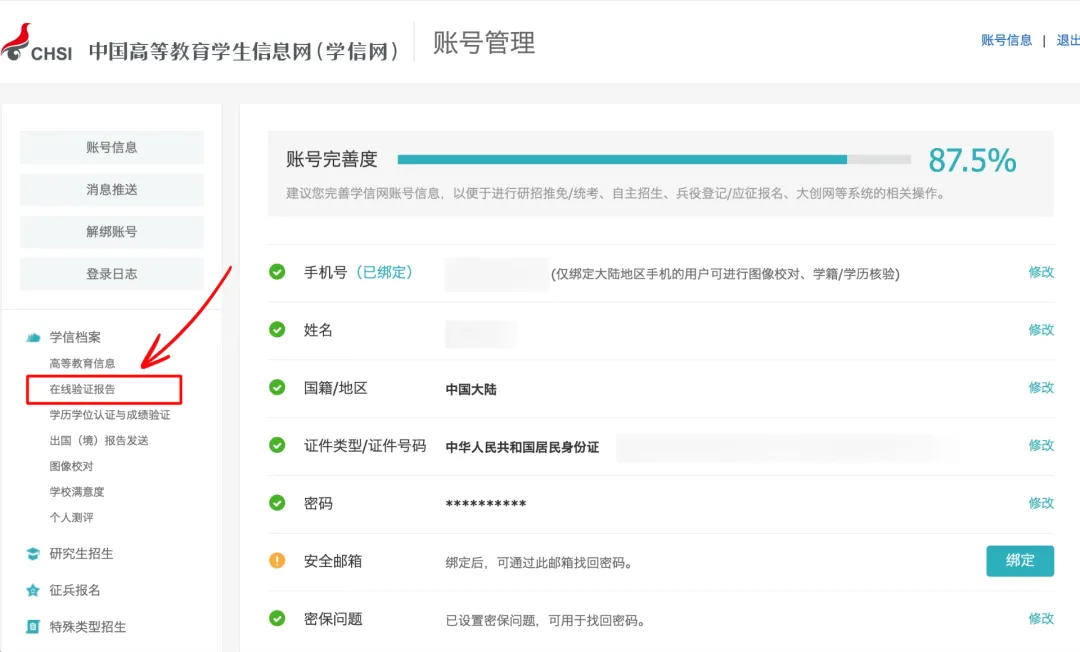
Task: Open 在线验证报告 in sidebar
Action: tap(82, 389)
